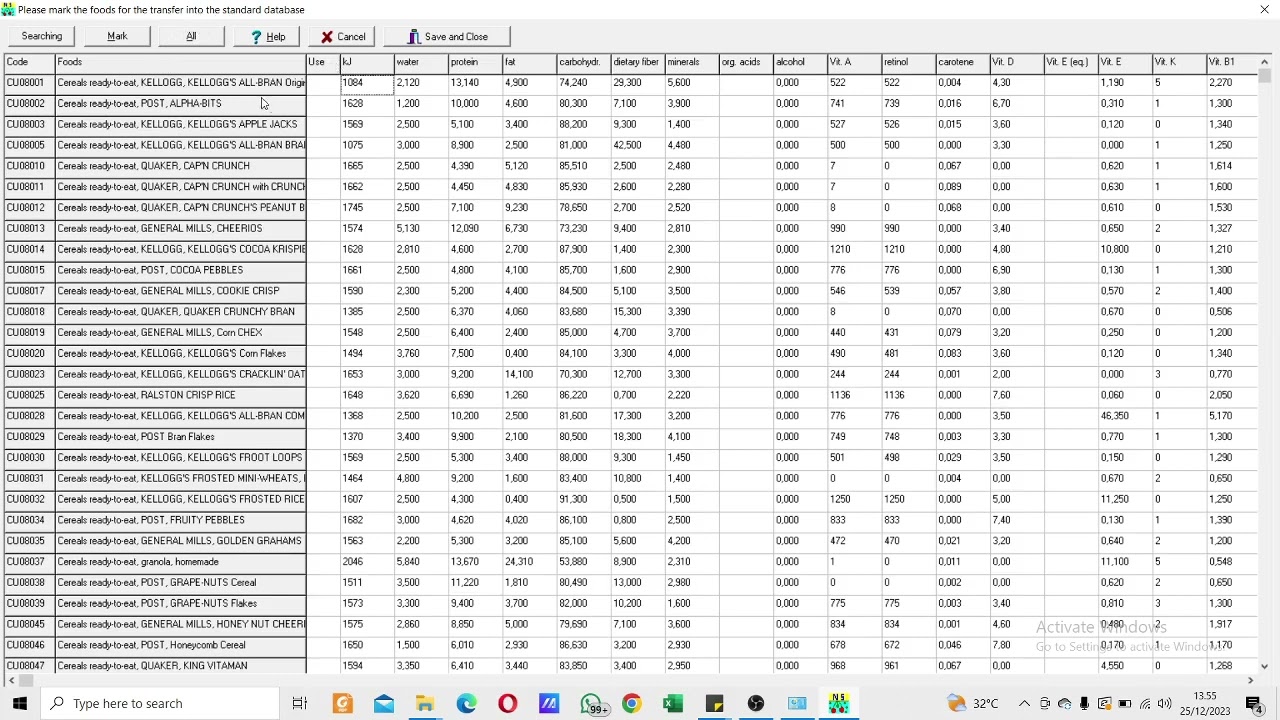The image size is (1280, 720).
Task: Open the Windows Start menu
Action: click(x=20, y=703)
